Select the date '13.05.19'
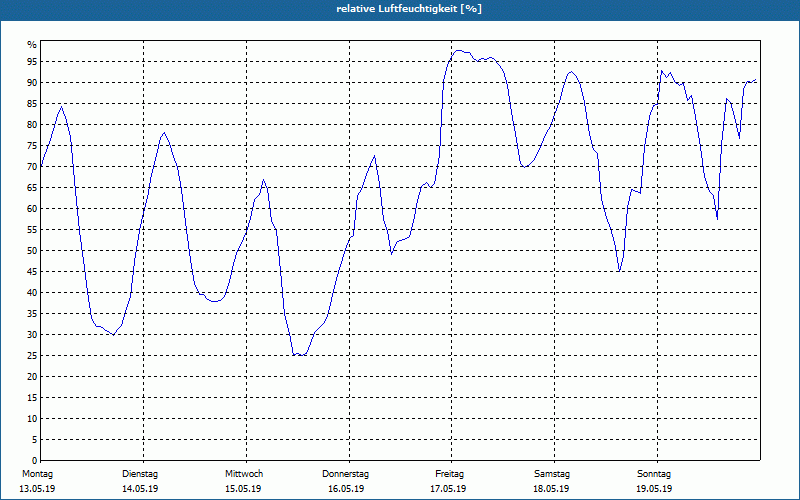Screen dimensions: 800x500 [37, 489]
